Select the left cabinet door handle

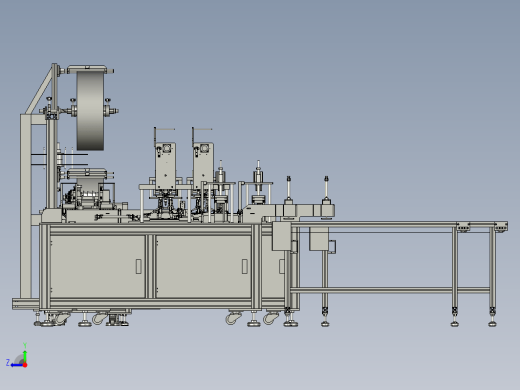point(139,267)
